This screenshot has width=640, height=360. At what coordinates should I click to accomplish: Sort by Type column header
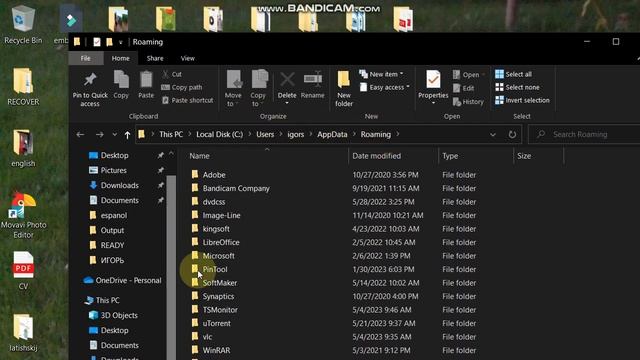[x=450, y=156]
